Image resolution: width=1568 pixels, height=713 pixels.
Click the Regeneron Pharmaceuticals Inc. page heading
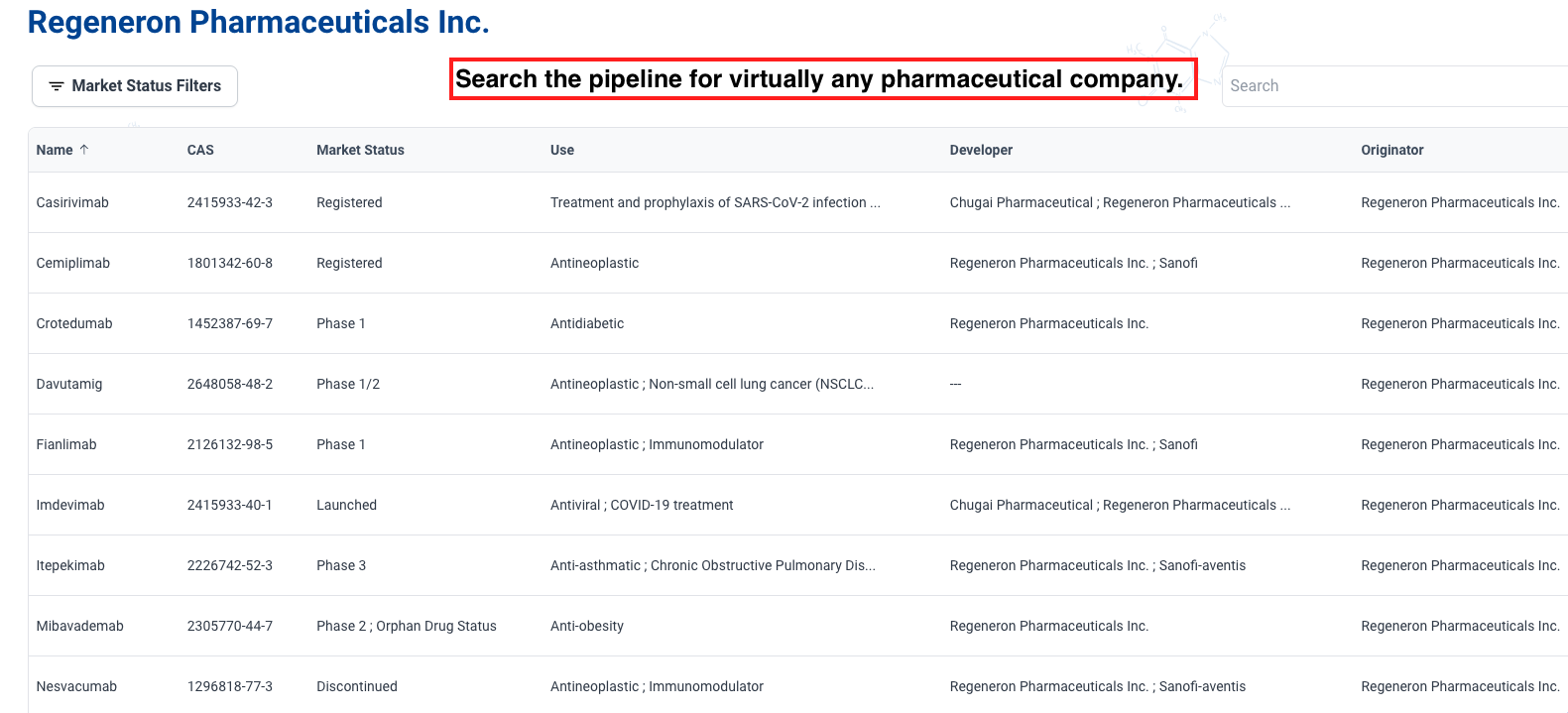(259, 22)
